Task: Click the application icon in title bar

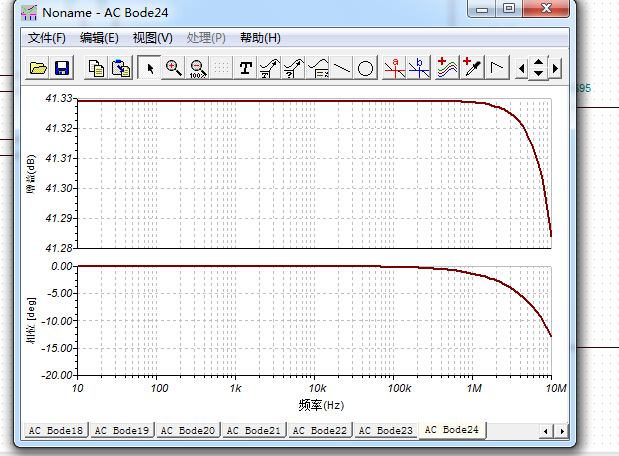Action: click(29, 13)
